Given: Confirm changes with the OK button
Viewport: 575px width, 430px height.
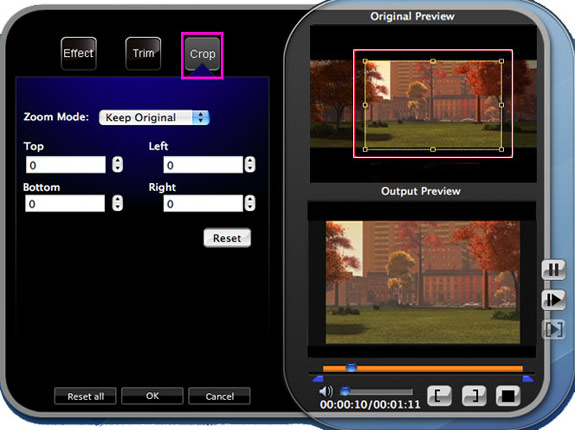Looking at the screenshot, I should [152, 396].
